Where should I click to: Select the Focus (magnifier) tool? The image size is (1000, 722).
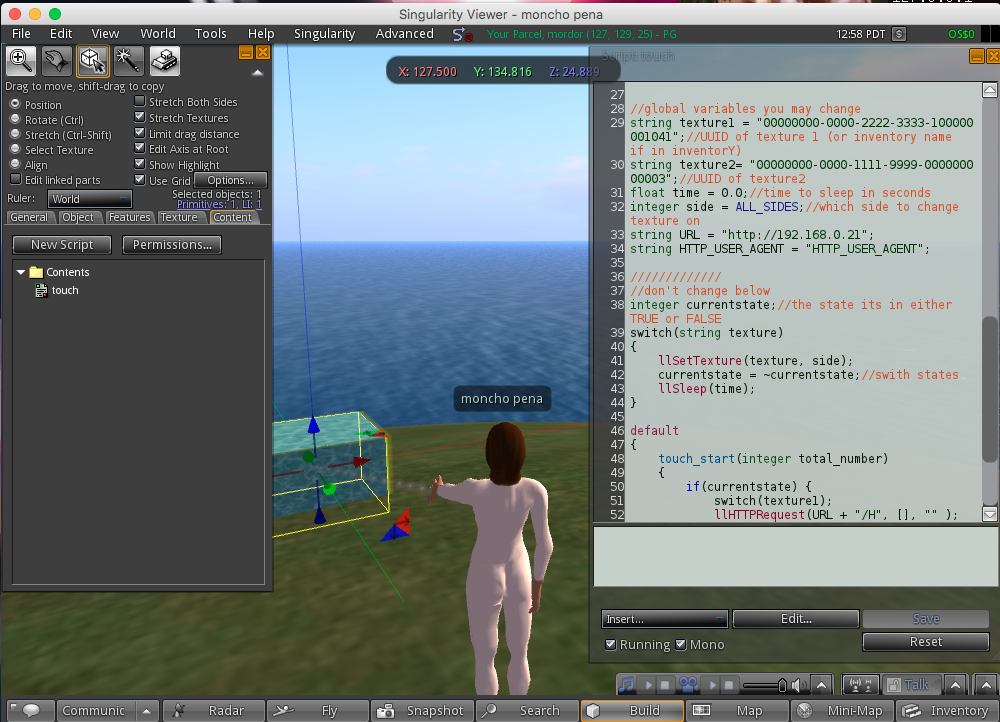point(20,61)
